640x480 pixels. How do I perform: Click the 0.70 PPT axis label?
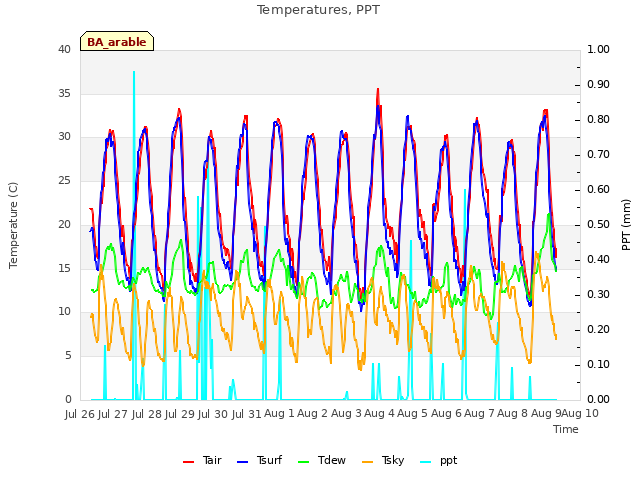(x=598, y=154)
